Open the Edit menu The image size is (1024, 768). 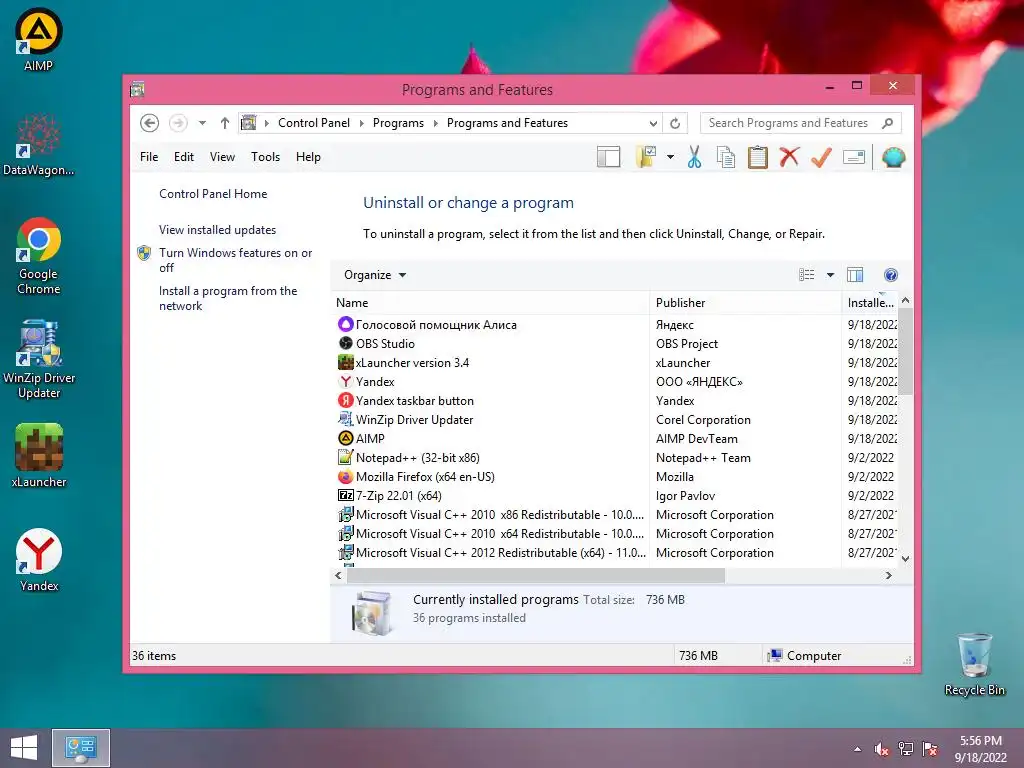(x=184, y=157)
